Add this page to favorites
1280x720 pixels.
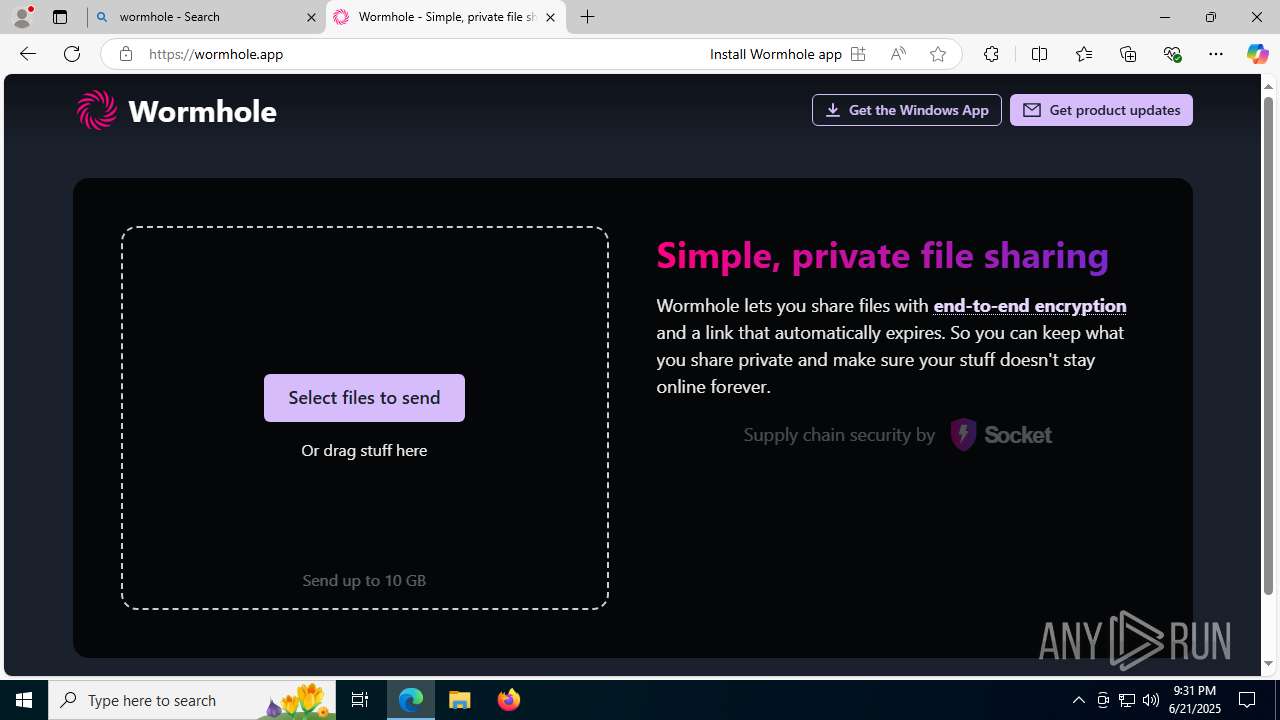click(x=937, y=54)
